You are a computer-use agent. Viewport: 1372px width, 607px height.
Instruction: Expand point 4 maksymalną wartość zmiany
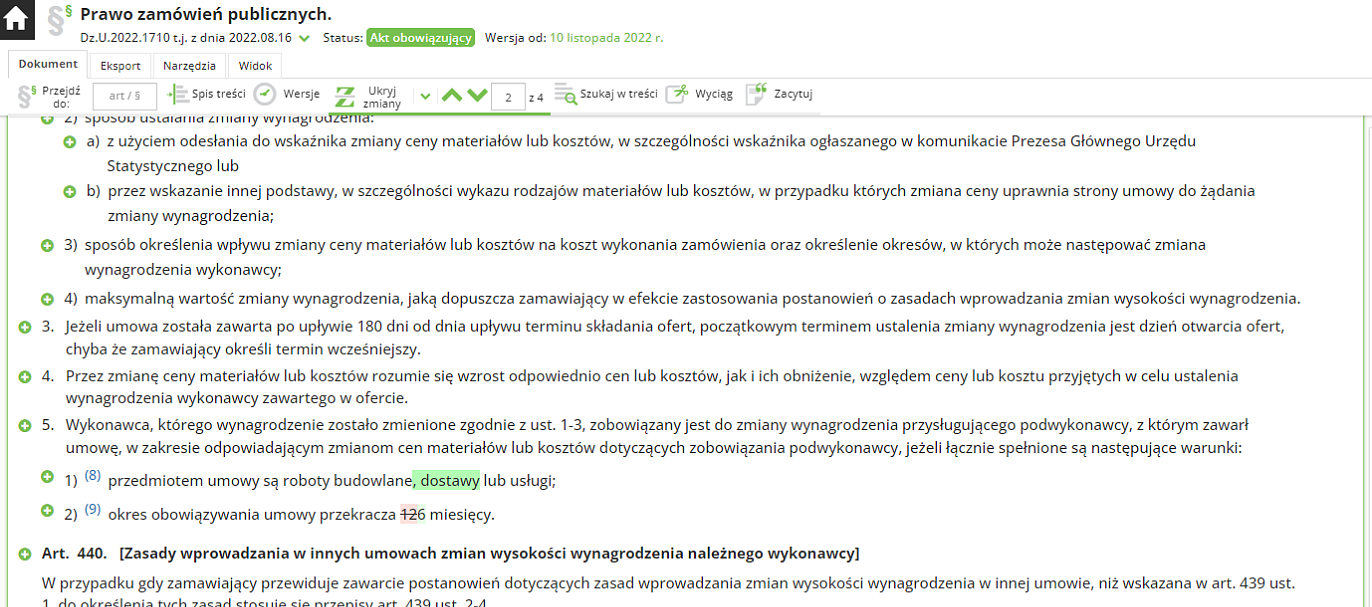(x=47, y=298)
